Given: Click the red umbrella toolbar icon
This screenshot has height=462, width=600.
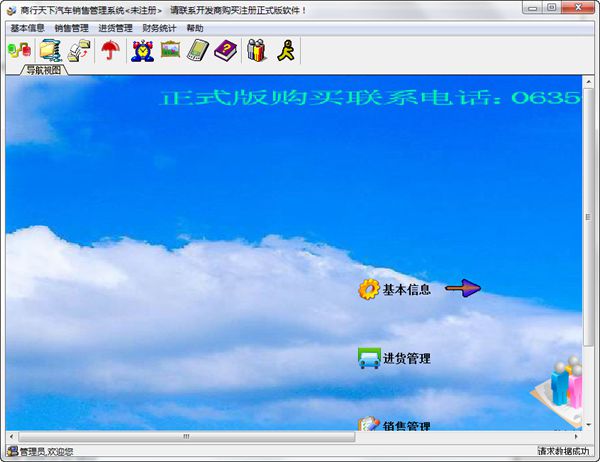Looking at the screenshot, I should tap(110, 51).
